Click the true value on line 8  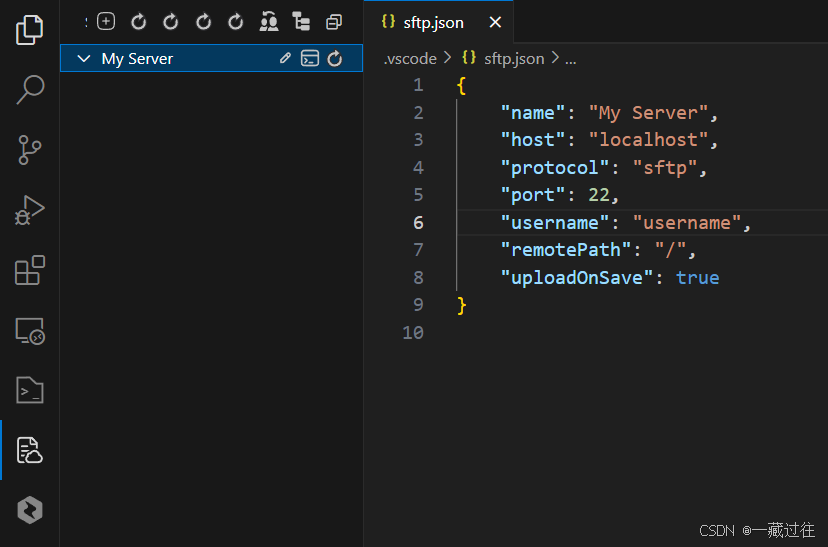click(x=698, y=278)
